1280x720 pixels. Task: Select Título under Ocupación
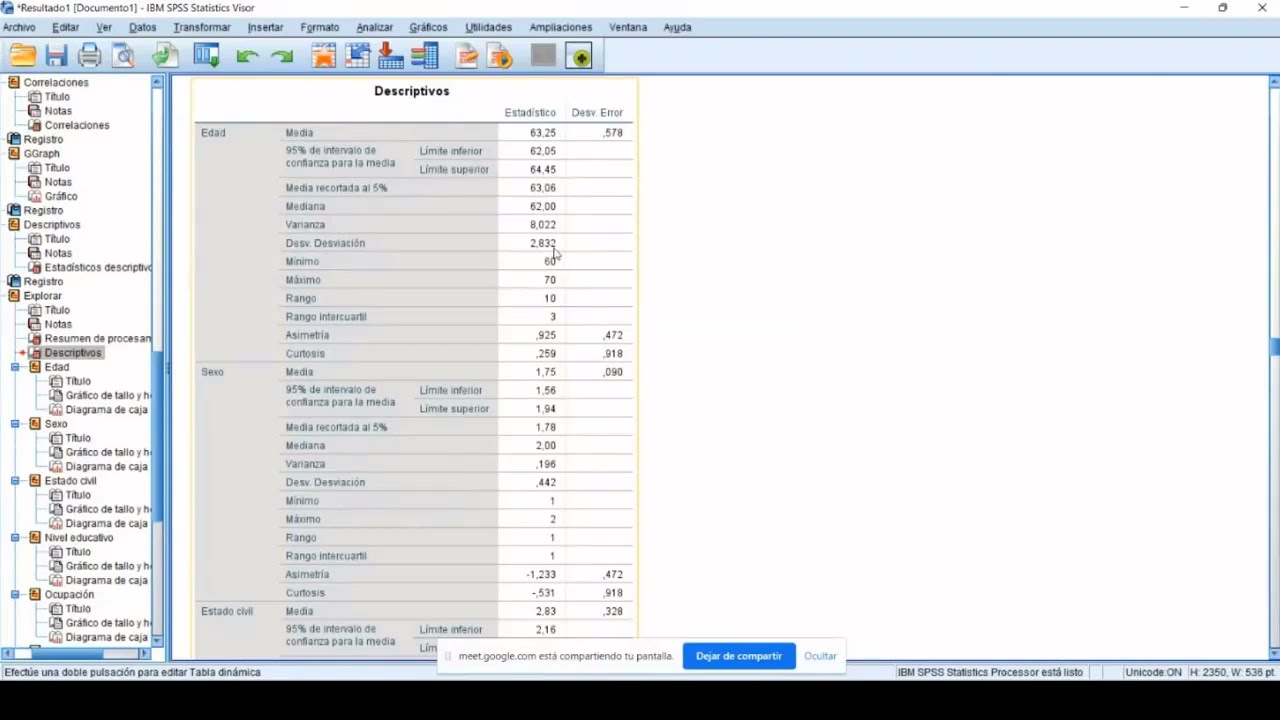coord(78,609)
